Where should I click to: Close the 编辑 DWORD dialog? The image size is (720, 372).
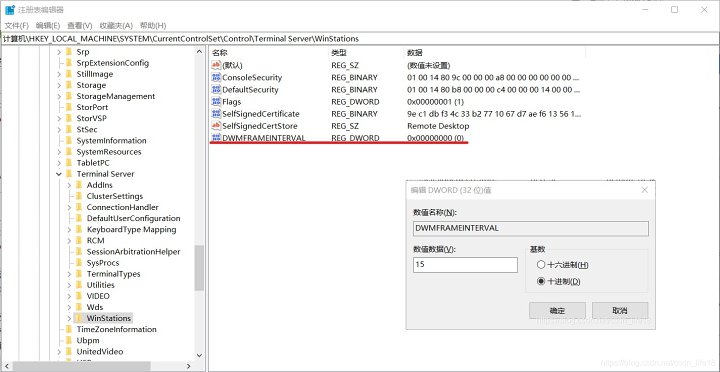coord(645,190)
